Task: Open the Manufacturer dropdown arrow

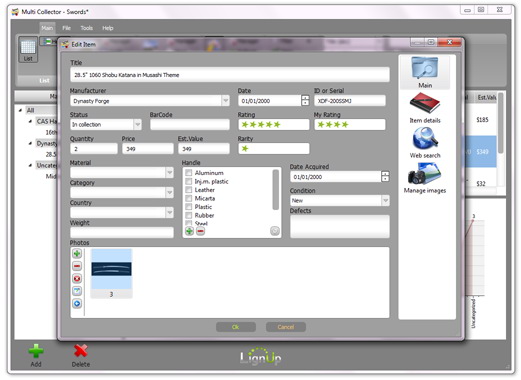Action: pyautogui.click(x=226, y=101)
